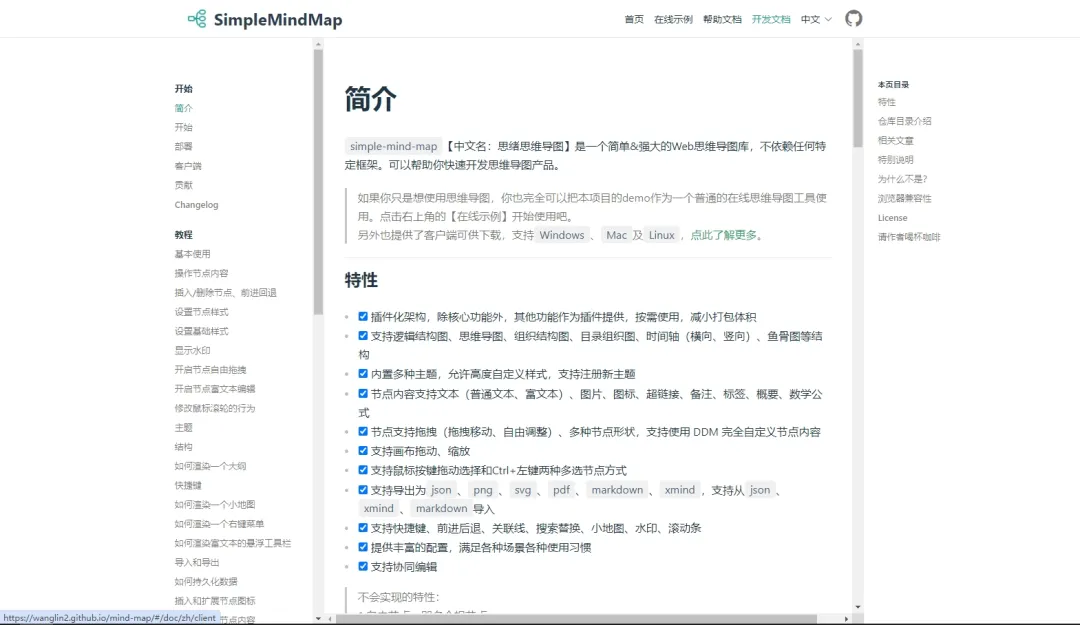Toggle the 内置多种主题 checkbox
The height and width of the screenshot is (625, 1080).
[363, 373]
